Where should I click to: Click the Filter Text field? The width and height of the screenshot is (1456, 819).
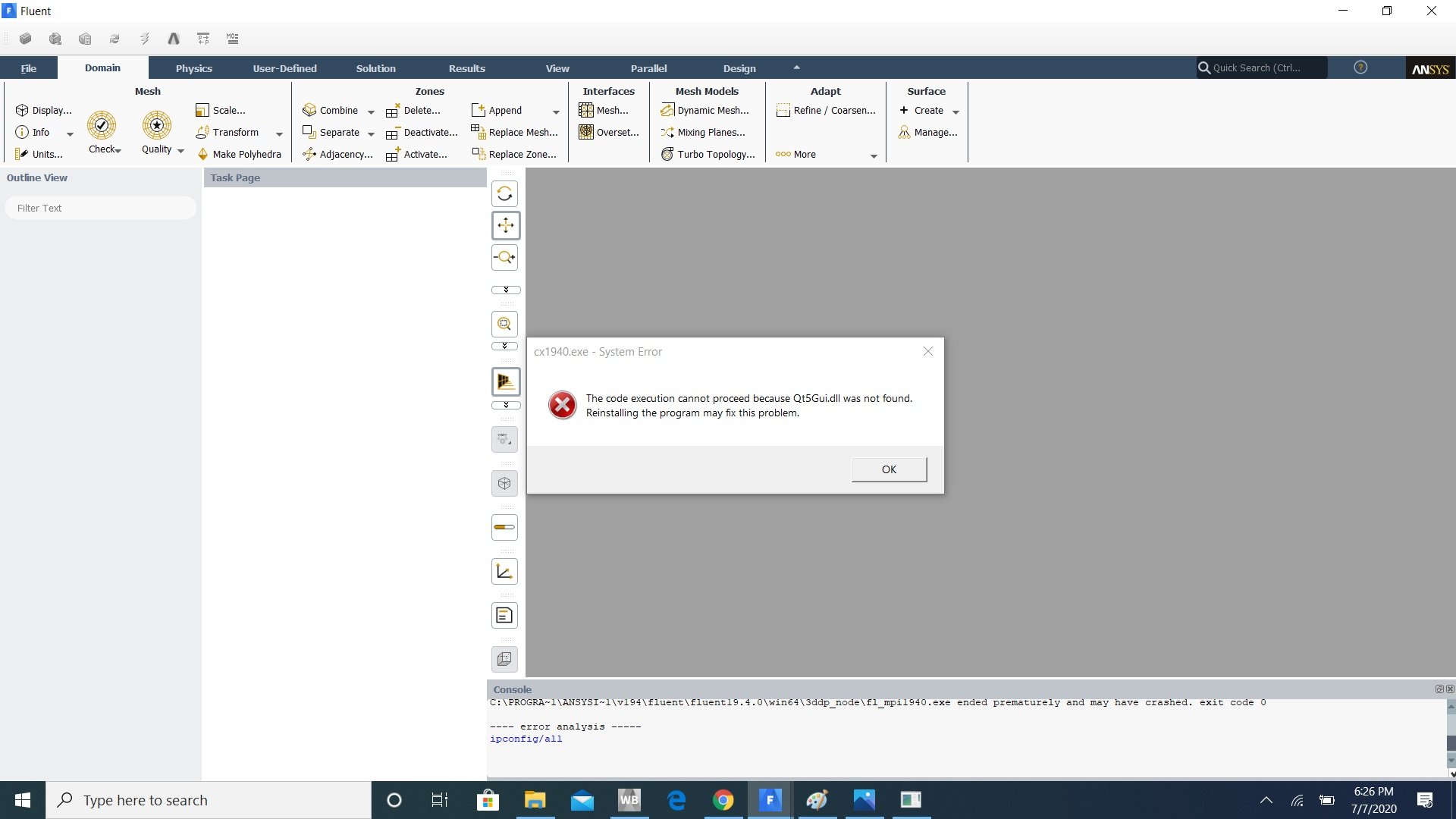101,208
